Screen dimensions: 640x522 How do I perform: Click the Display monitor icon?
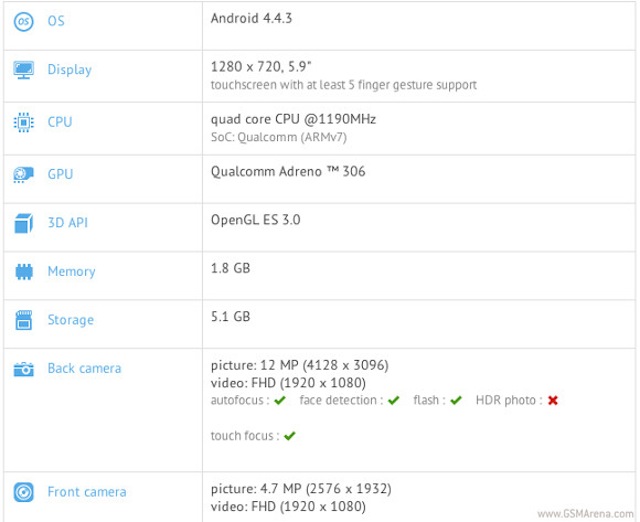[x=24, y=70]
